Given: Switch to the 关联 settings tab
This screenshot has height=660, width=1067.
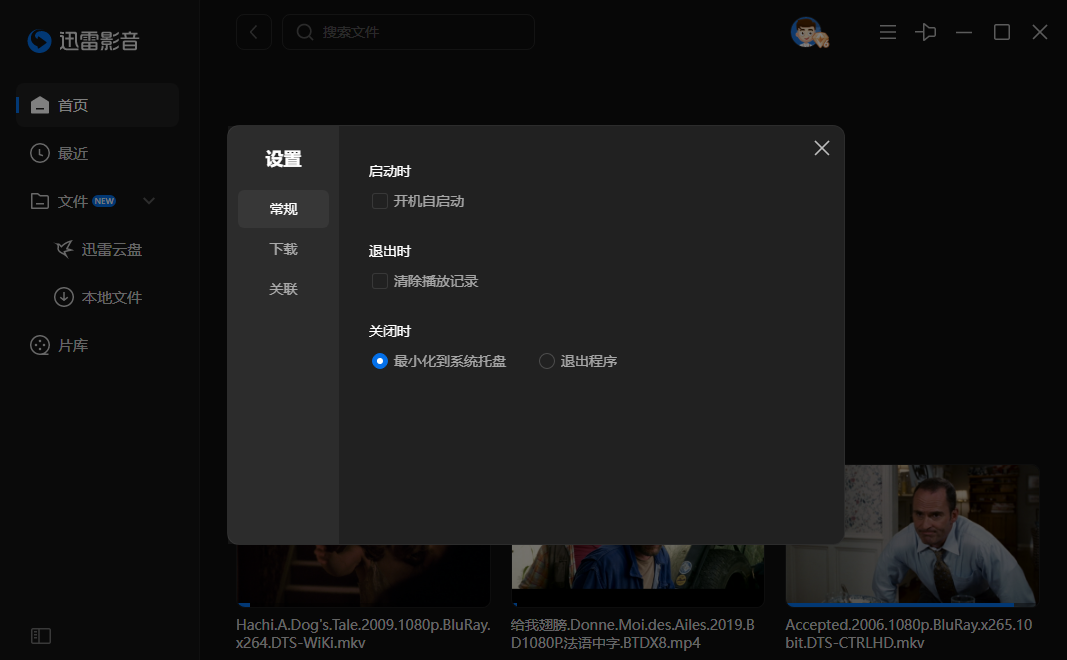Looking at the screenshot, I should (x=283, y=289).
